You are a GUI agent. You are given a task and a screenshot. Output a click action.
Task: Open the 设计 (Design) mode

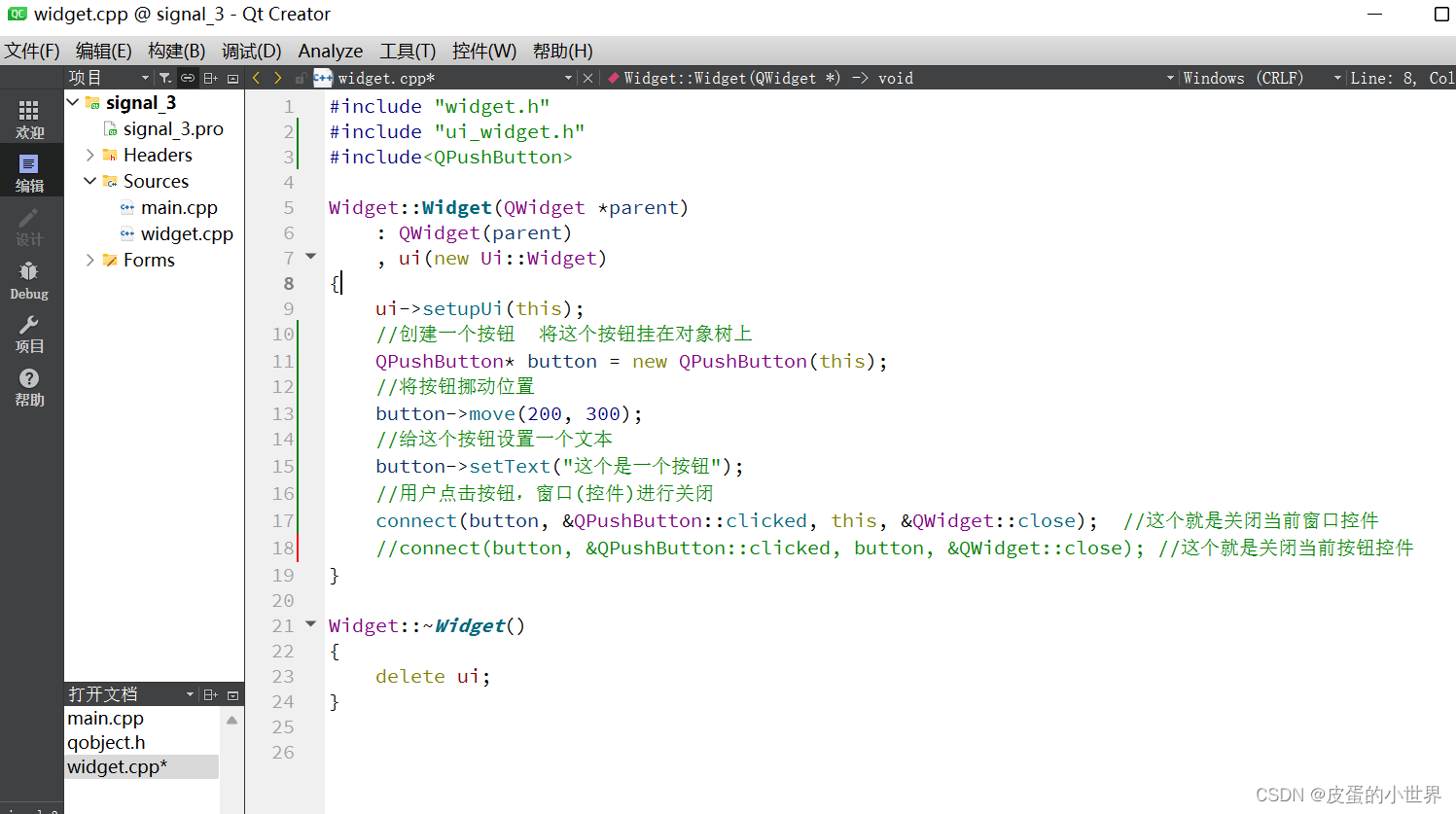pos(29,226)
